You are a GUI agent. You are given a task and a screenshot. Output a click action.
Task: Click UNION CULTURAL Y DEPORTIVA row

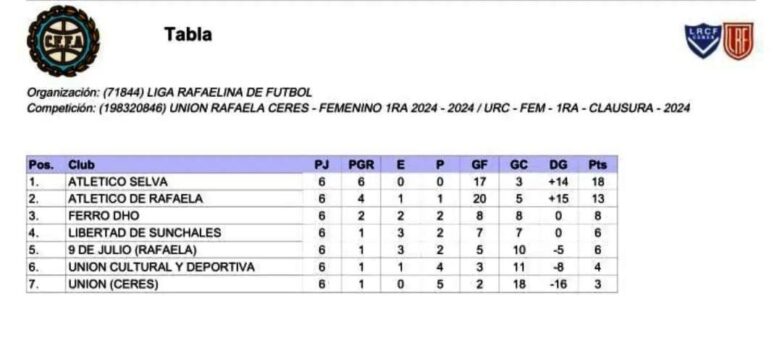tap(322, 267)
